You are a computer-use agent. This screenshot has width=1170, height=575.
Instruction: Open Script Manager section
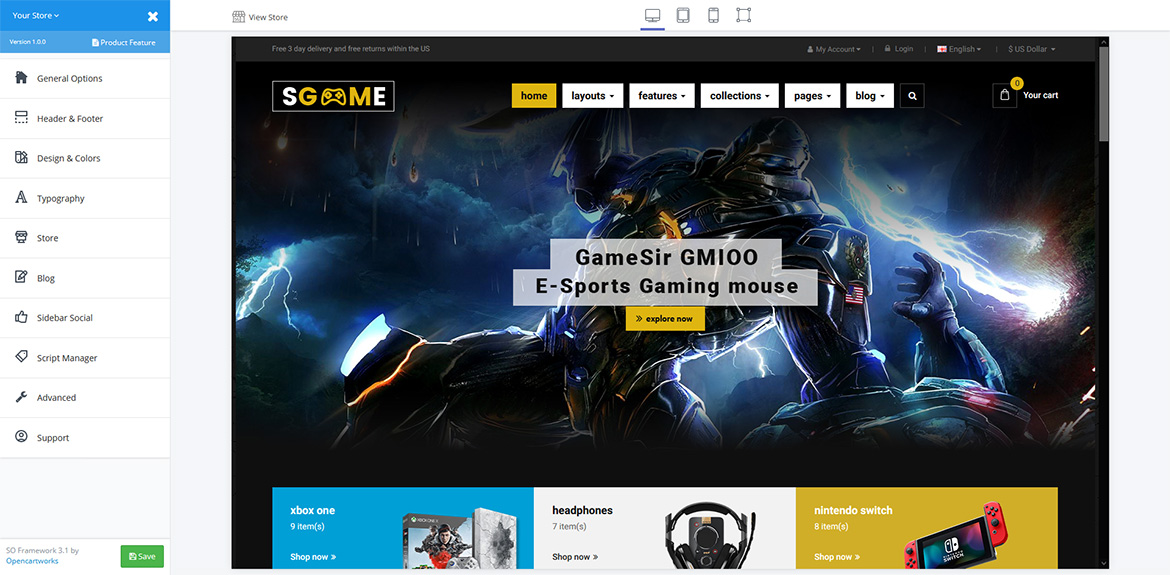[x=85, y=357]
